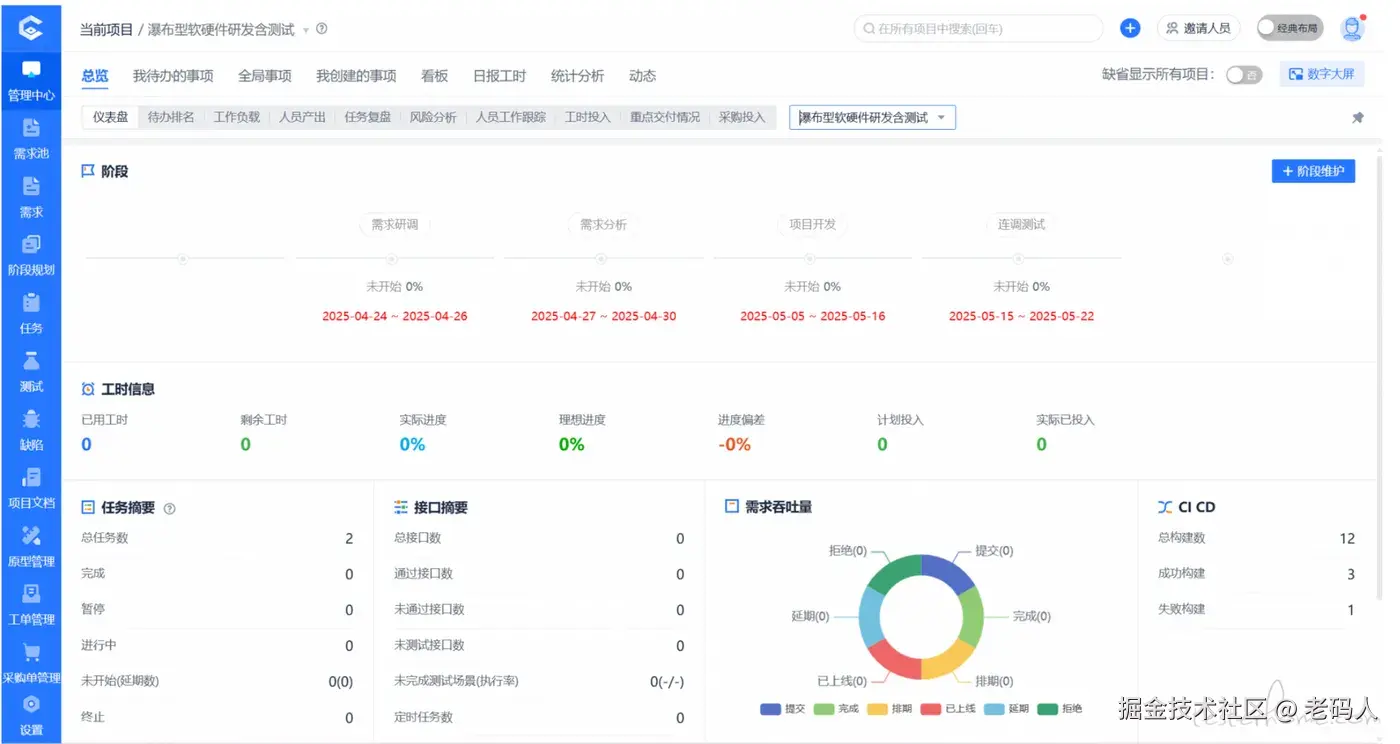
Task: Click the blue 提交 donut segment
Action: [948, 572]
